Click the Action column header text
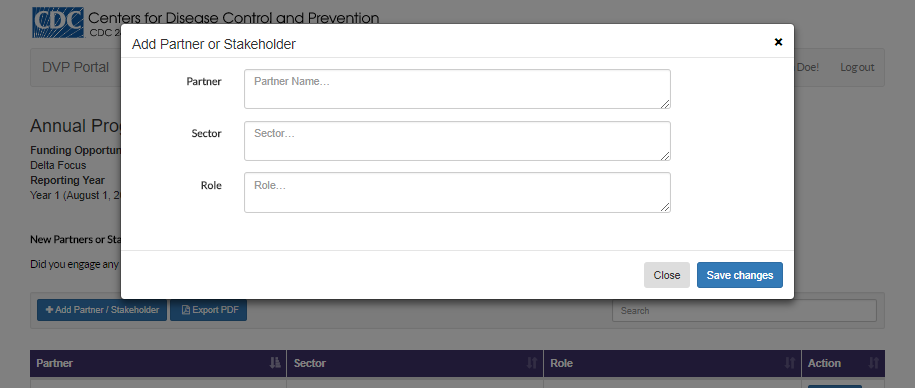Screen dimensions: 915x388 point(824,363)
